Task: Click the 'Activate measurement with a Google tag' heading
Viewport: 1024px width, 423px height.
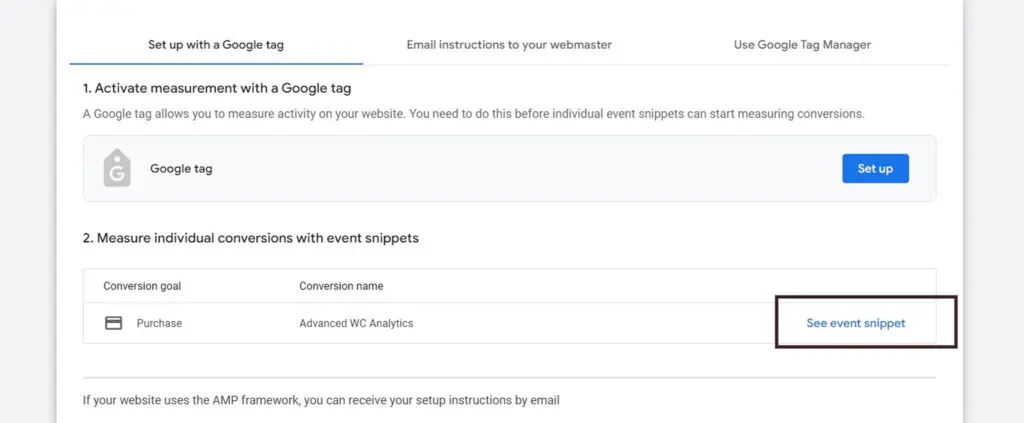Action: (x=217, y=88)
